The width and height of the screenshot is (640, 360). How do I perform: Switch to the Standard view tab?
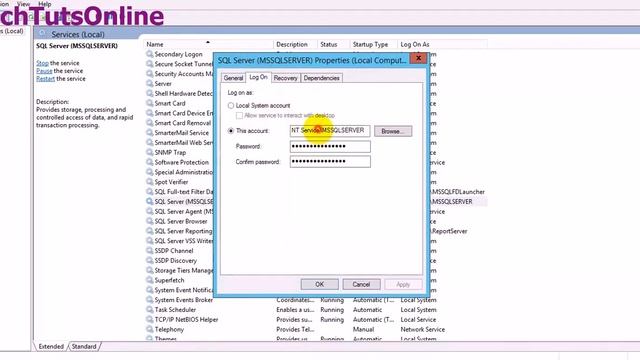point(84,347)
